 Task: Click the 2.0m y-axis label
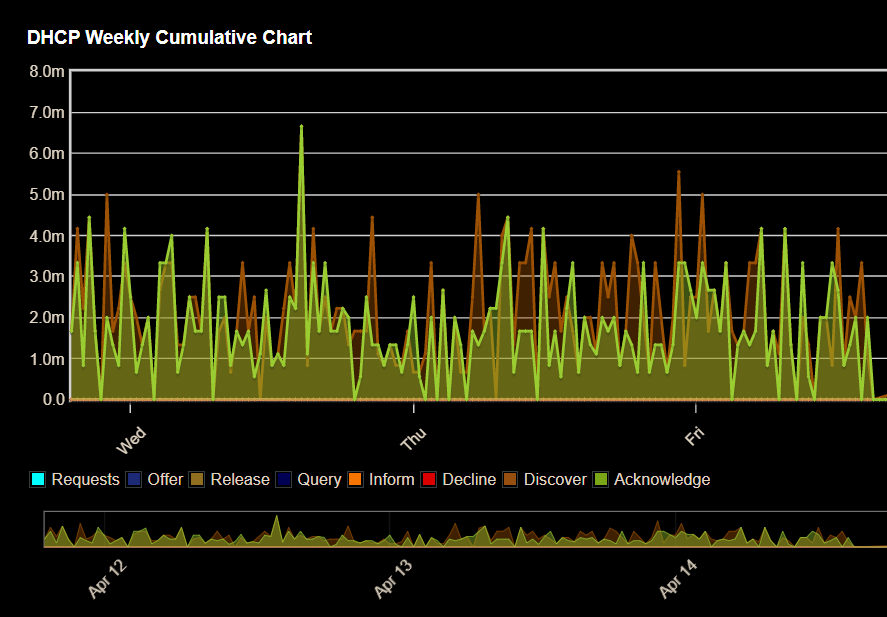coord(47,318)
